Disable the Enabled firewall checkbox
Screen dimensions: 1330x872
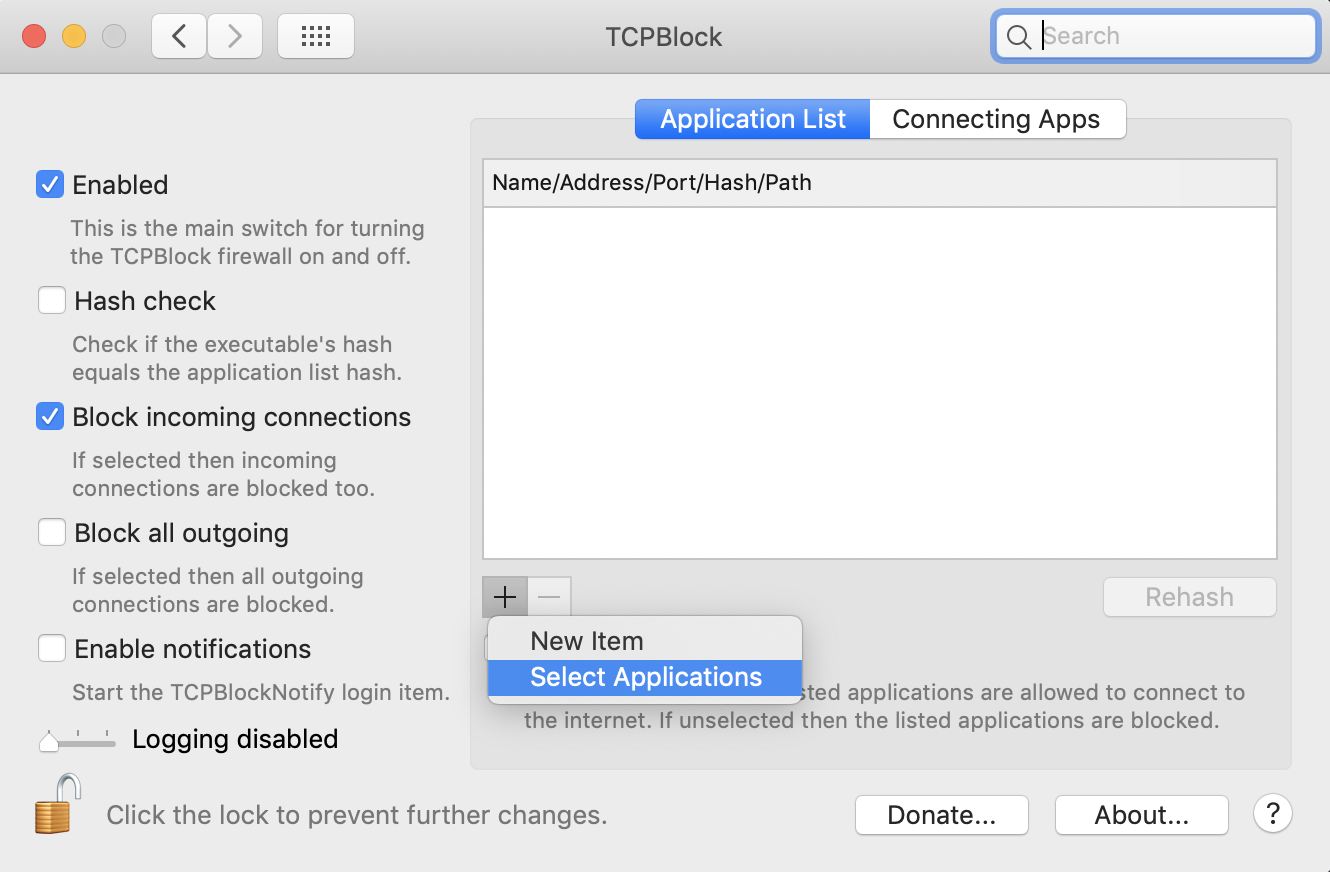pyautogui.click(x=50, y=184)
